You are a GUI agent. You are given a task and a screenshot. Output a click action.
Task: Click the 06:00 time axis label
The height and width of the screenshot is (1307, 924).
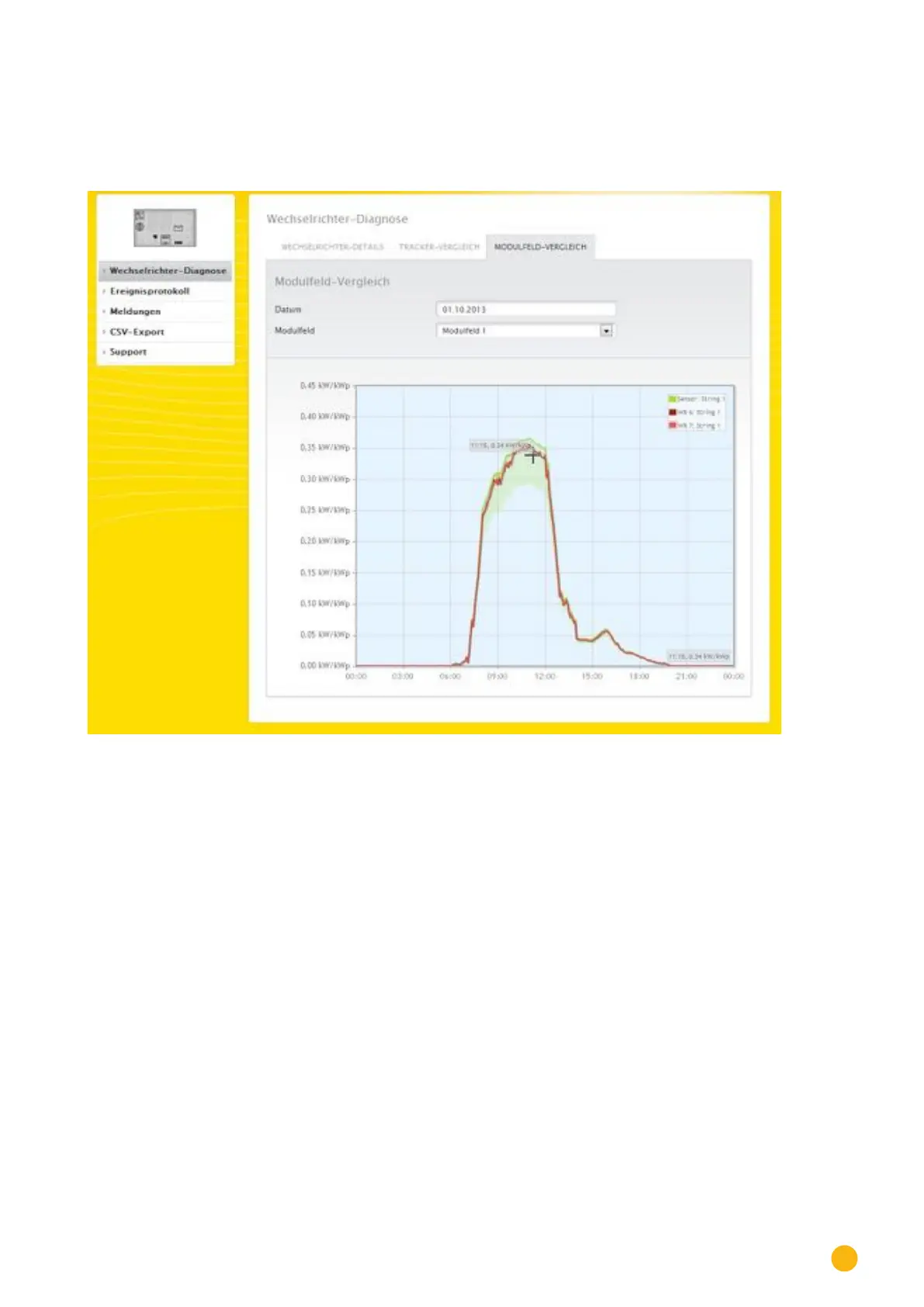450,677
